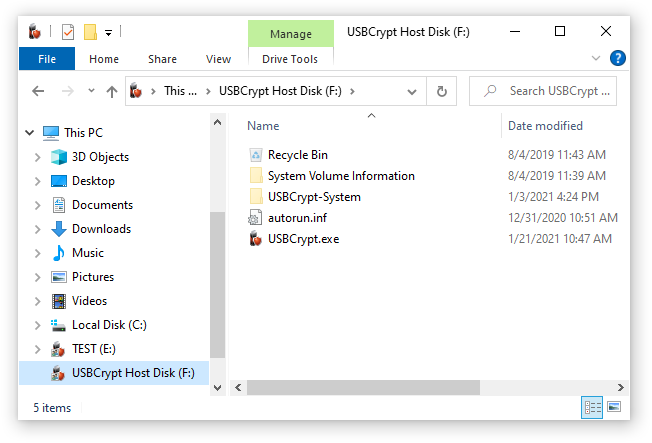Click the Pictures icon in sidebar
The height and width of the screenshot is (443, 652).
coord(59,277)
